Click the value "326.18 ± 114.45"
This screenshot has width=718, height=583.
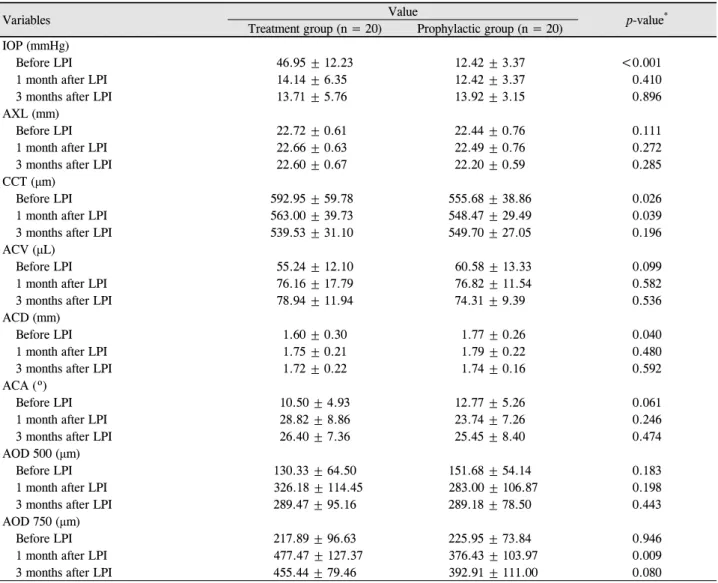(318, 487)
